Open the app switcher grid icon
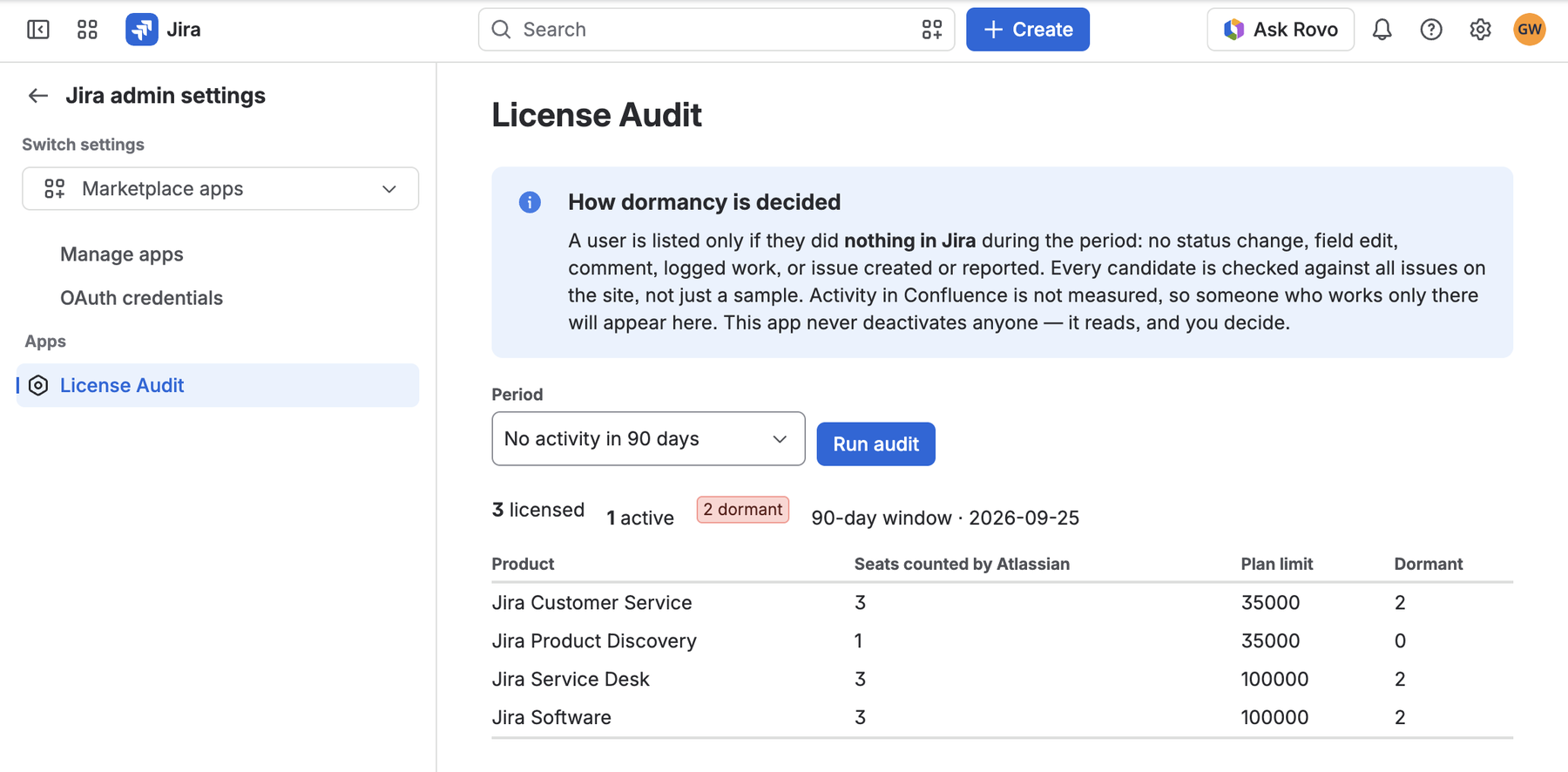The image size is (1568, 772). [87, 30]
